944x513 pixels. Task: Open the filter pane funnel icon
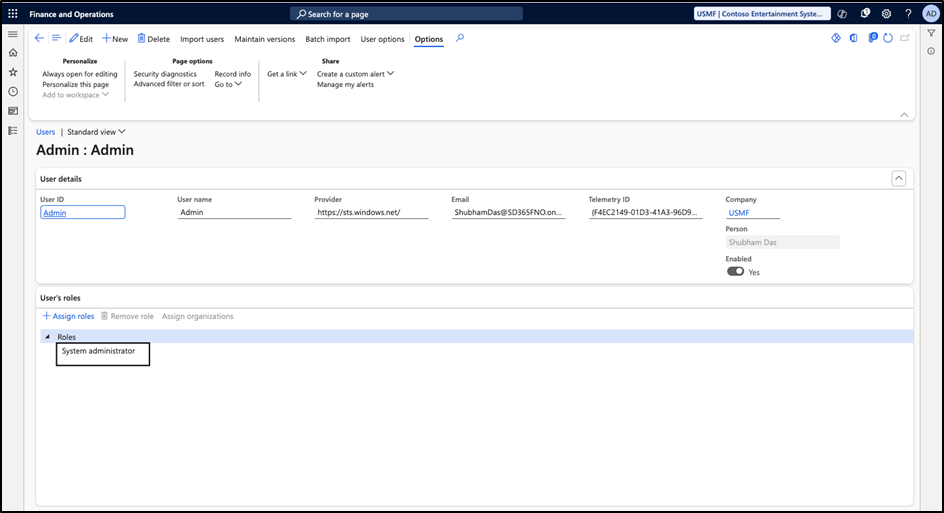pyautogui.click(x=931, y=33)
